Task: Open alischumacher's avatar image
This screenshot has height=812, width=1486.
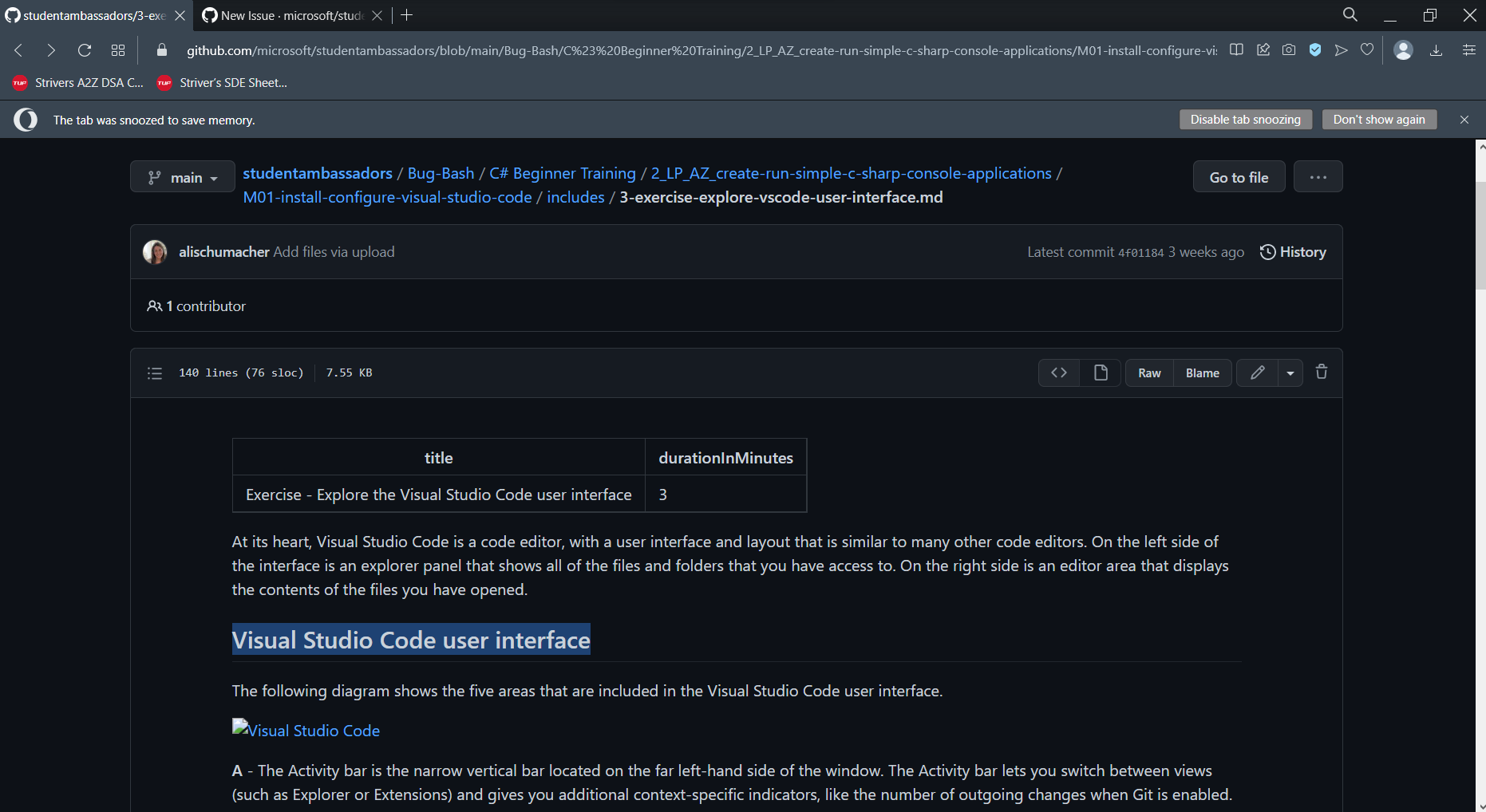Action: pyautogui.click(x=155, y=252)
